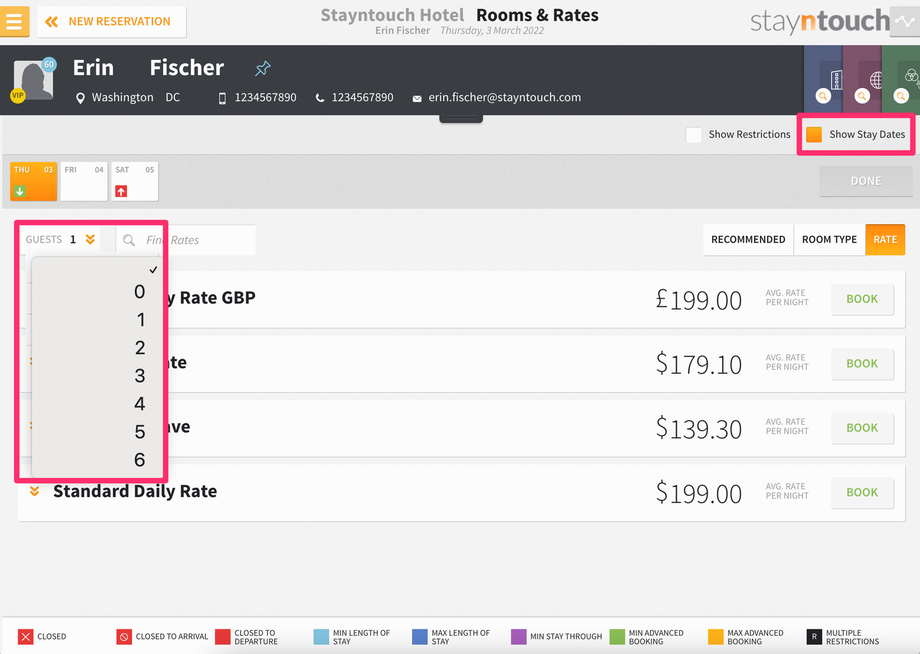Toggle Show Stay Dates checkbox
The image size is (920, 654).
[x=814, y=134]
